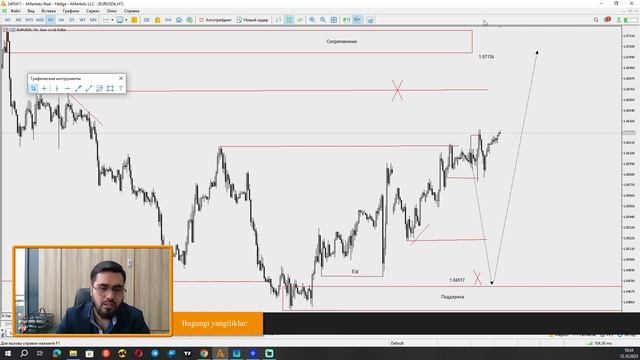Screen dimensions: 640x360
Task: Select the text label T tool
Action: click(x=120, y=88)
